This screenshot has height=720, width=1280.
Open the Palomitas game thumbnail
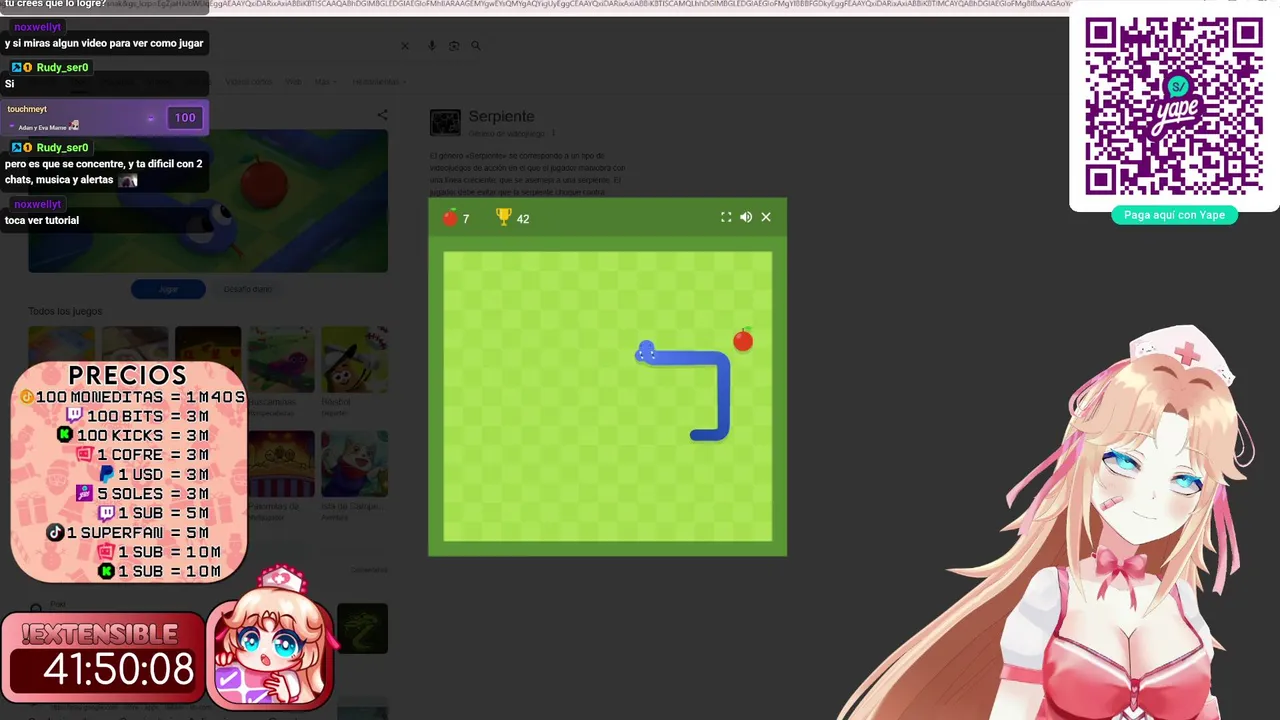(281, 464)
